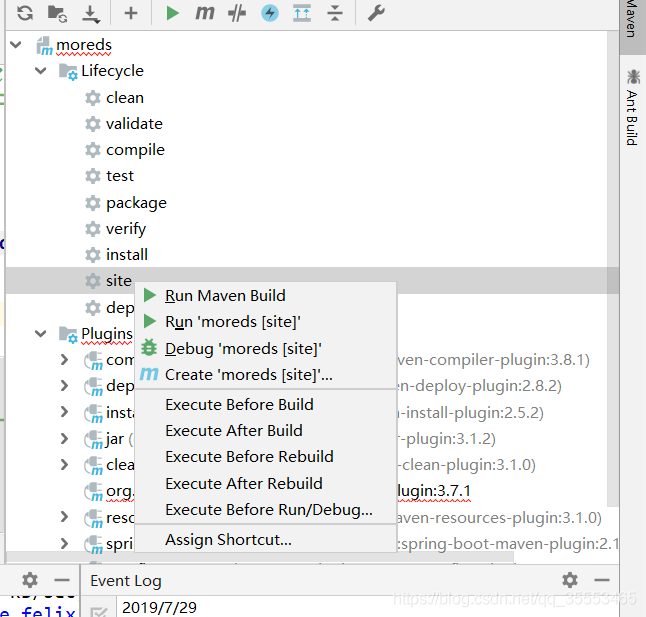Click the gear icon beside clean
This screenshot has width=646, height=617.
[x=93, y=98]
